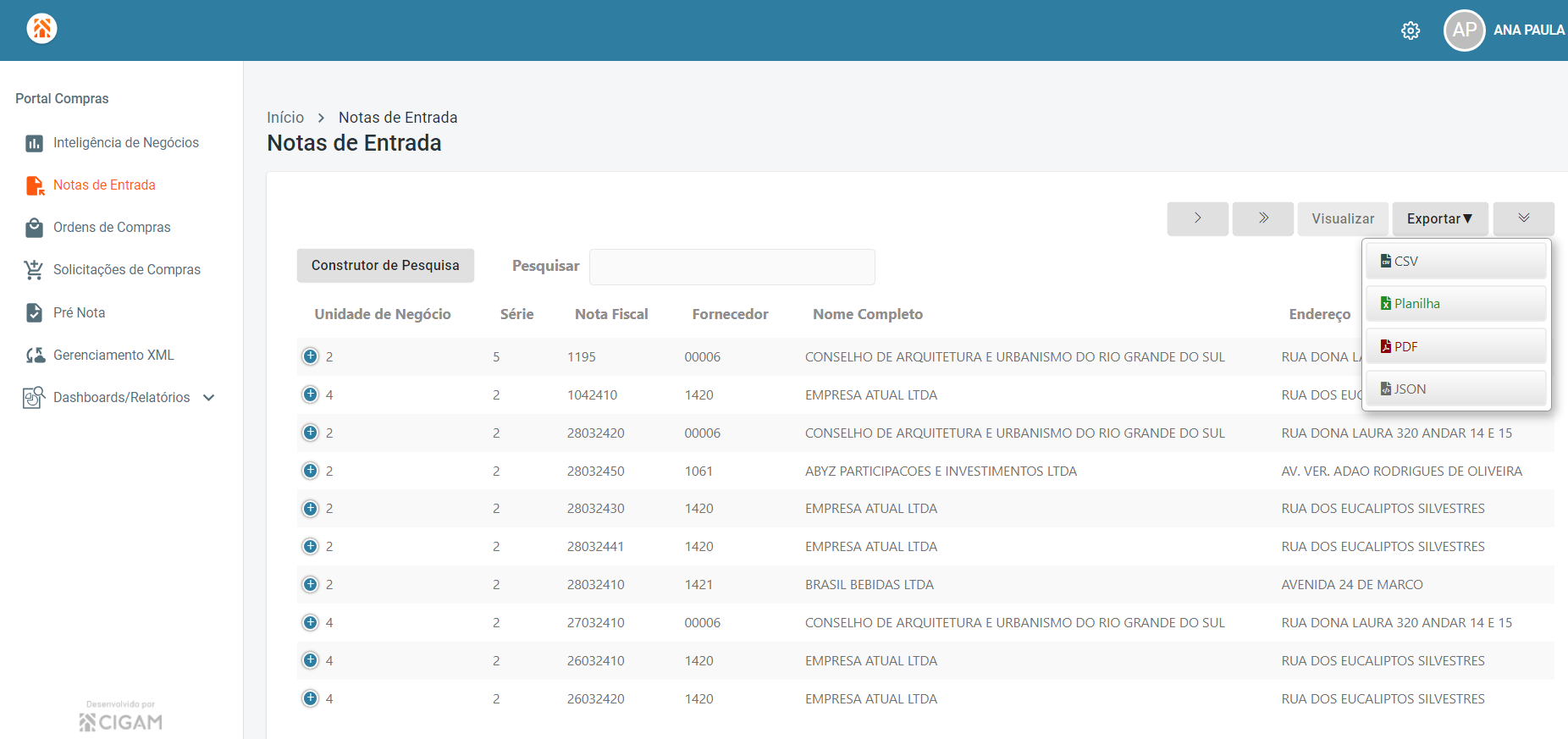Select Planilha export option
1568x739 pixels.
tap(1456, 303)
